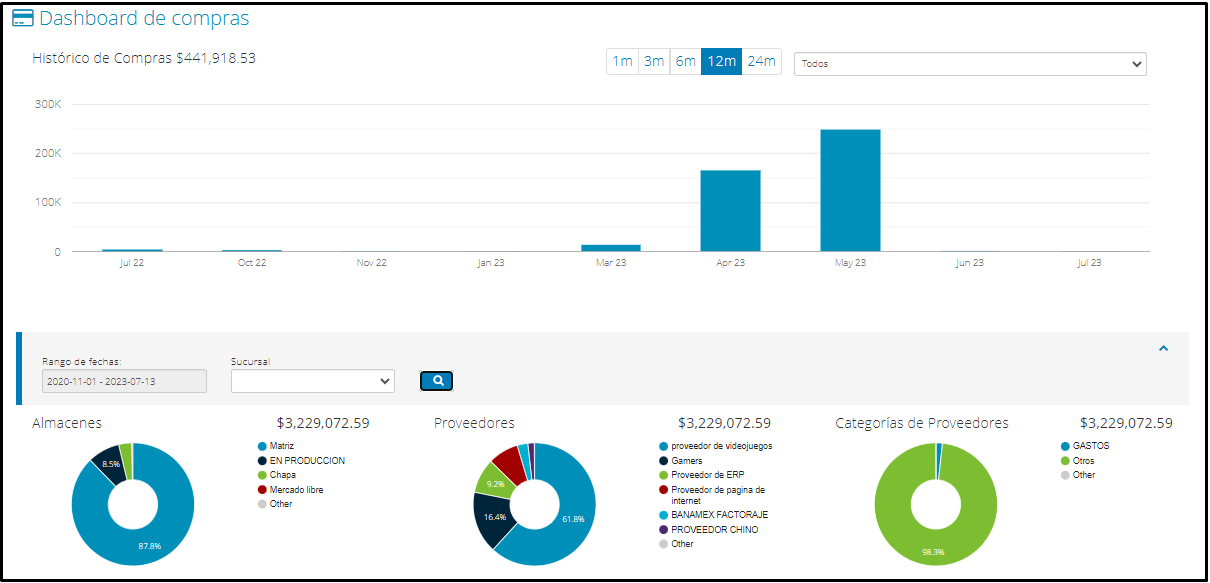Open the Sucursal dropdown
Viewport: 1210px width, 583px height.
coord(312,381)
